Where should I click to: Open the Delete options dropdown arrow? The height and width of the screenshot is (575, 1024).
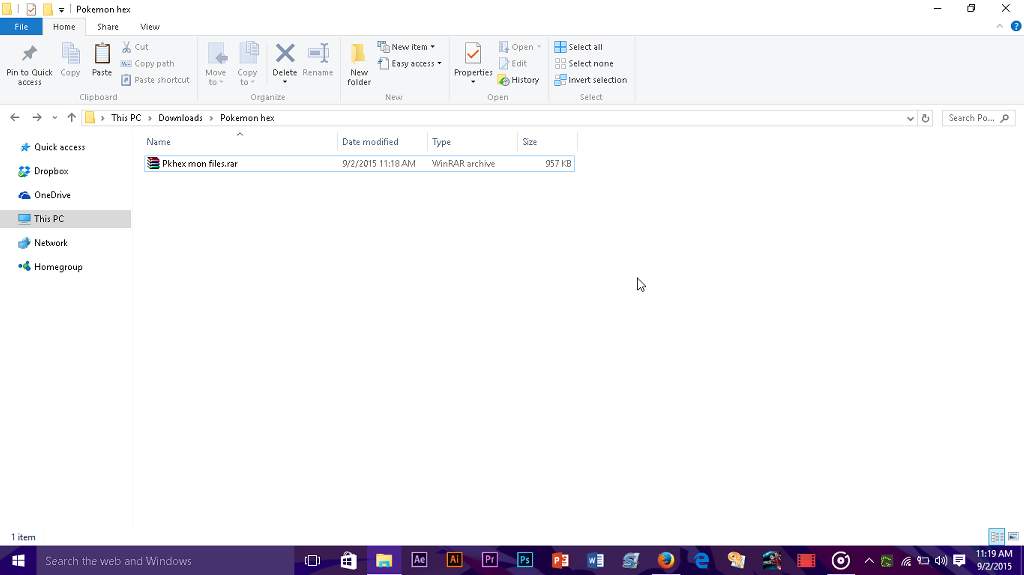285,82
